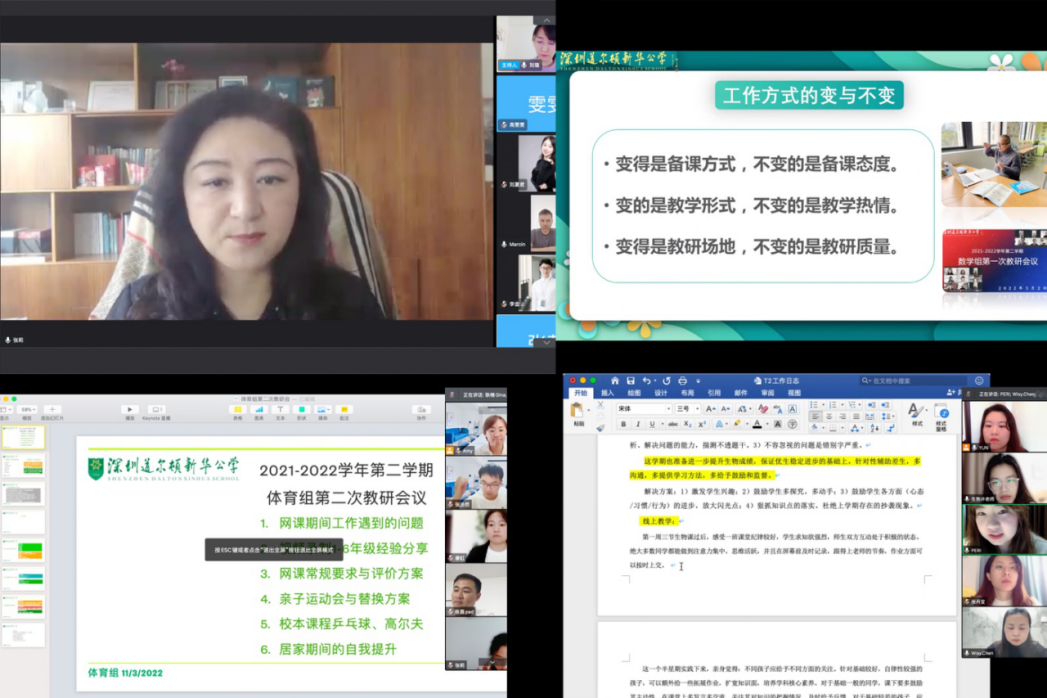Switch to 开始 tab in Word
Viewport: 1047px width, 698px height.
click(x=580, y=393)
